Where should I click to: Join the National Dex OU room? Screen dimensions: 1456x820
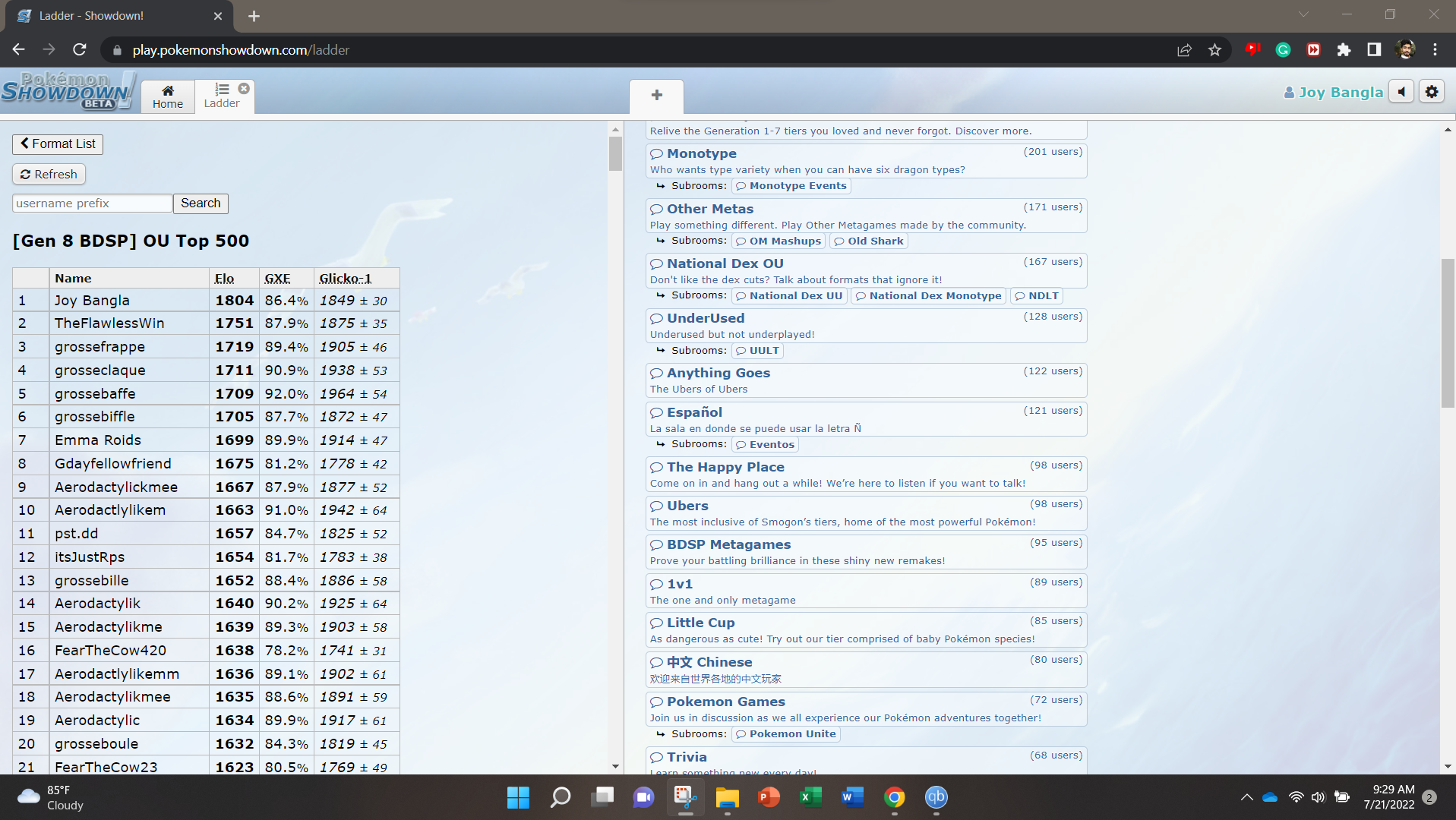coord(867,271)
